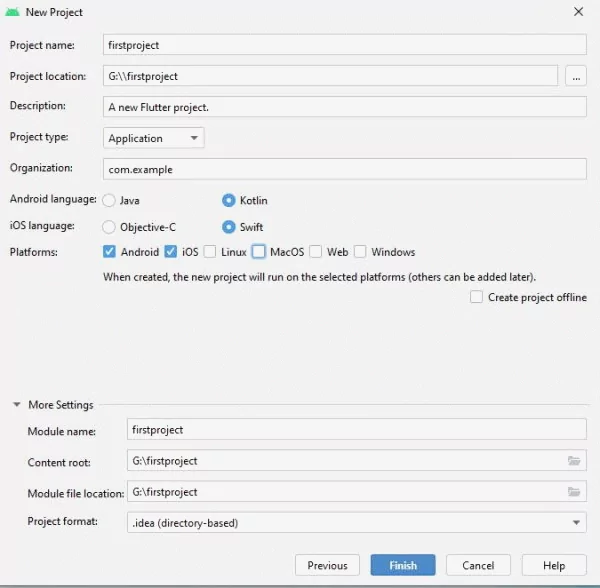This screenshot has height=588, width=600.
Task: Open the Project format dropdown
Action: click(356, 523)
